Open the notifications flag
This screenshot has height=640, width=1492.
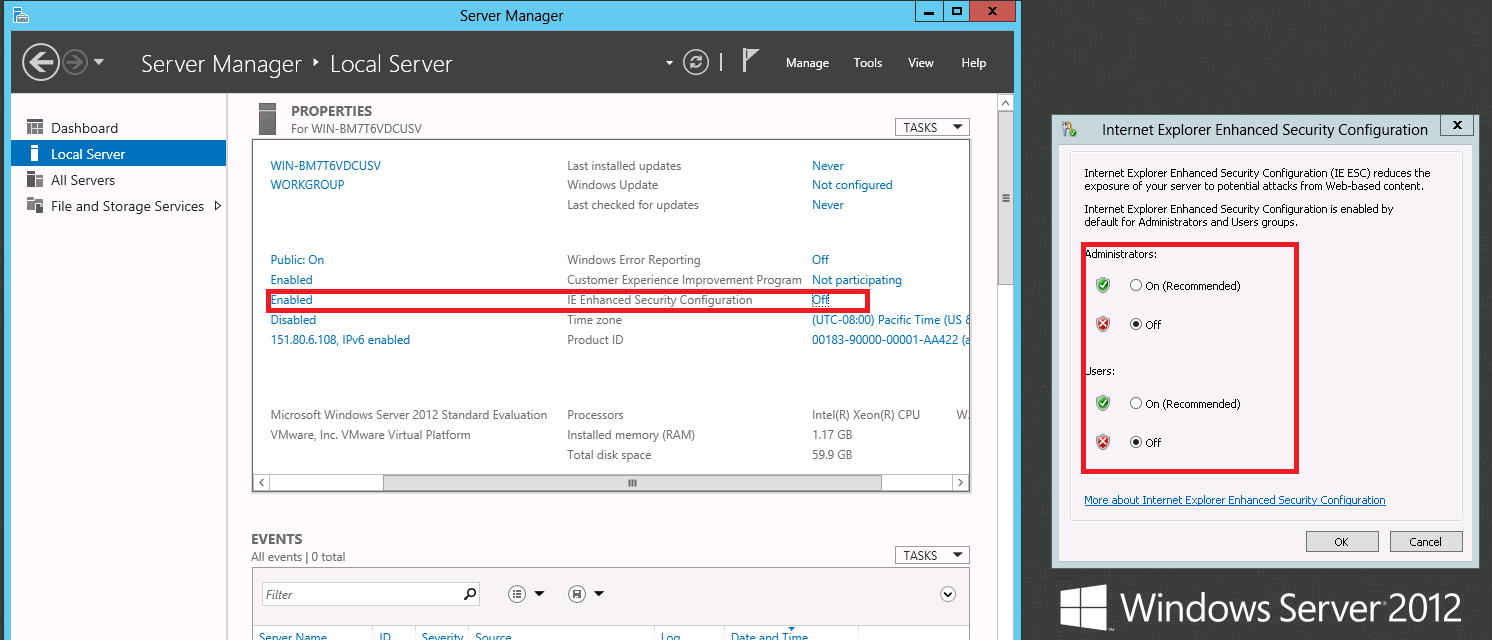(751, 61)
